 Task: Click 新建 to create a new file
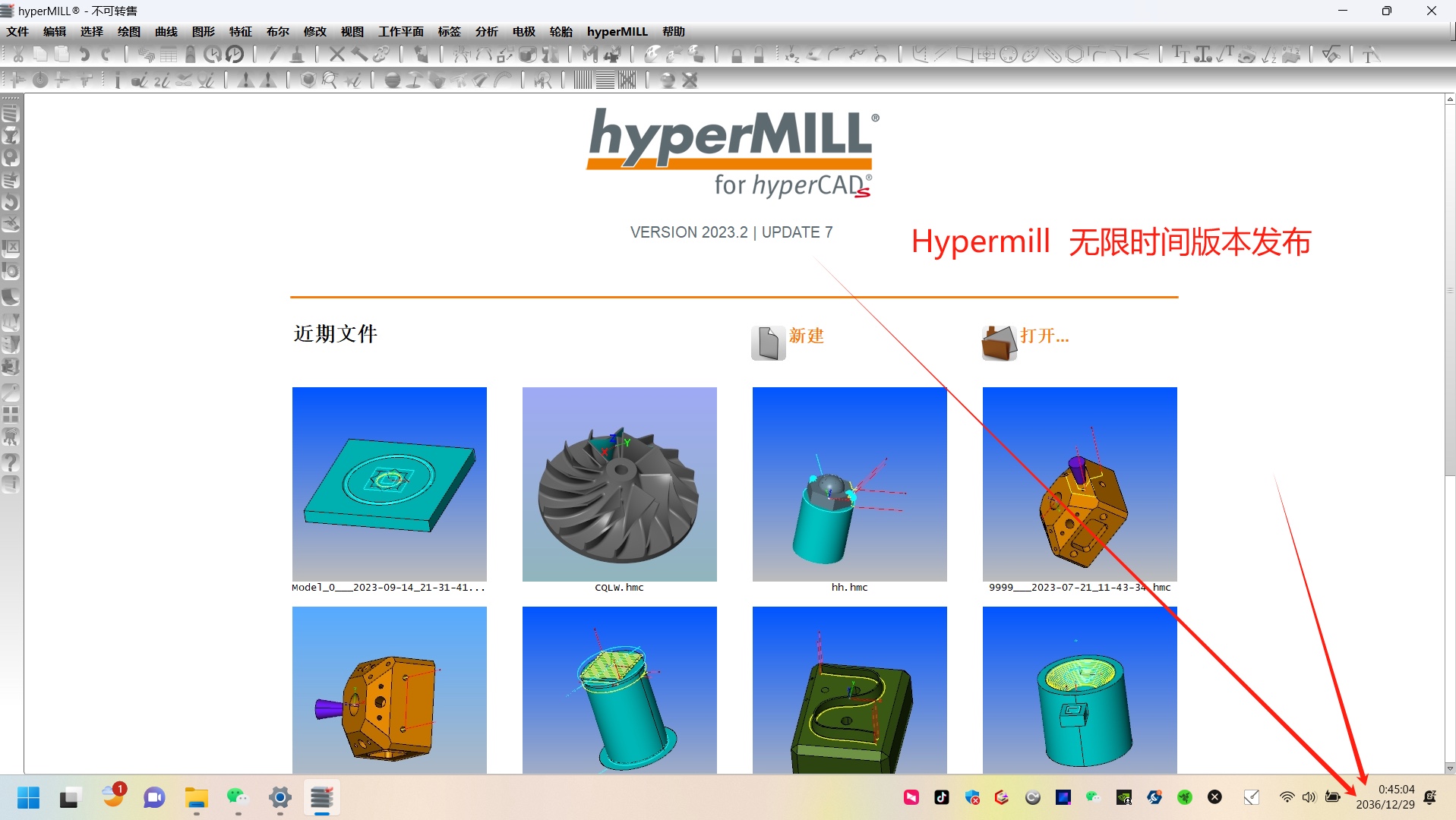[805, 336]
